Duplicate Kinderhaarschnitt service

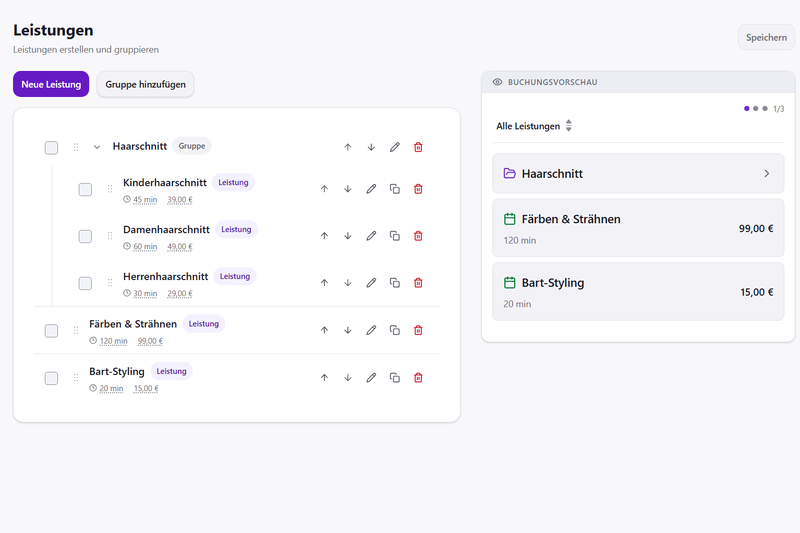(394, 189)
